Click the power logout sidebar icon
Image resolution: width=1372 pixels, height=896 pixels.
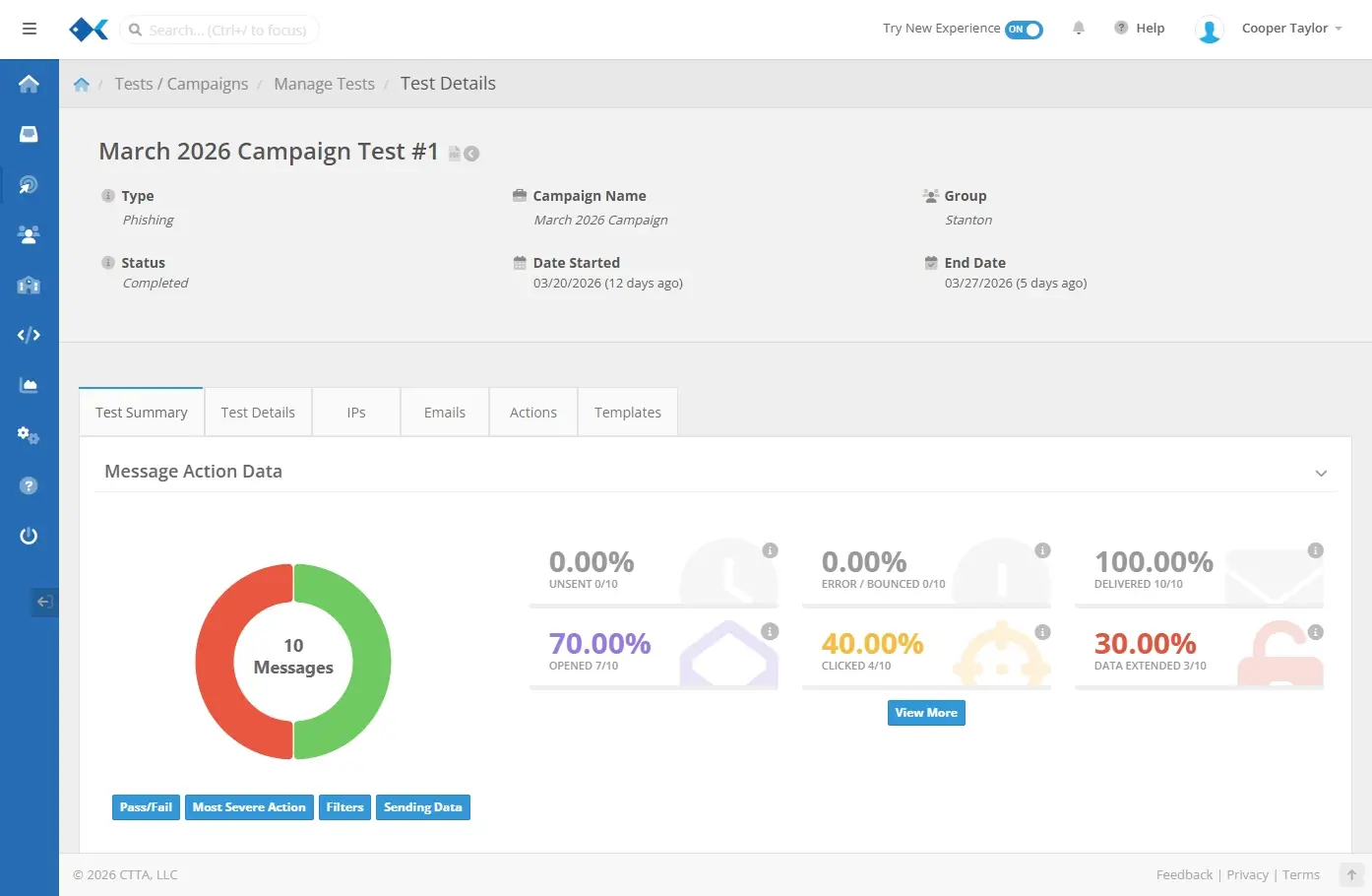click(x=29, y=536)
